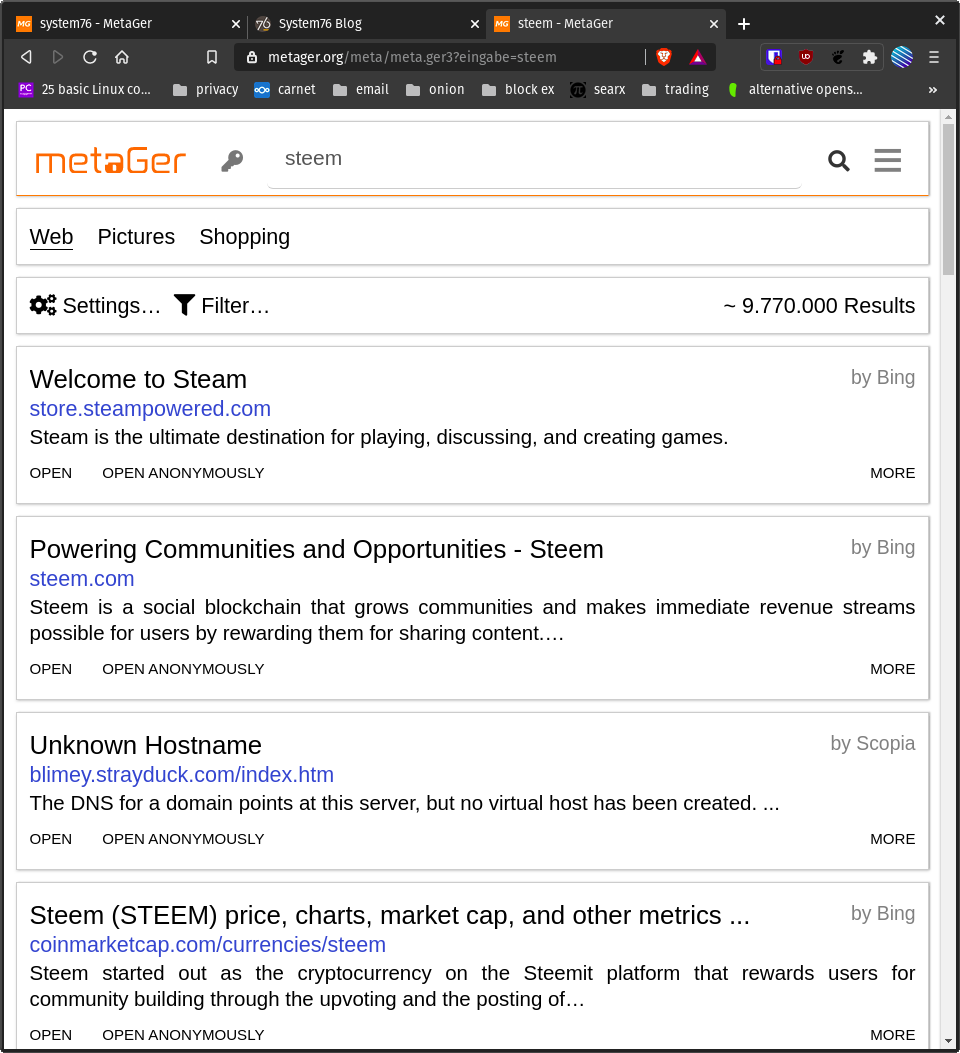Open the browser hamburger menu
The width and height of the screenshot is (960, 1053).
(934, 57)
